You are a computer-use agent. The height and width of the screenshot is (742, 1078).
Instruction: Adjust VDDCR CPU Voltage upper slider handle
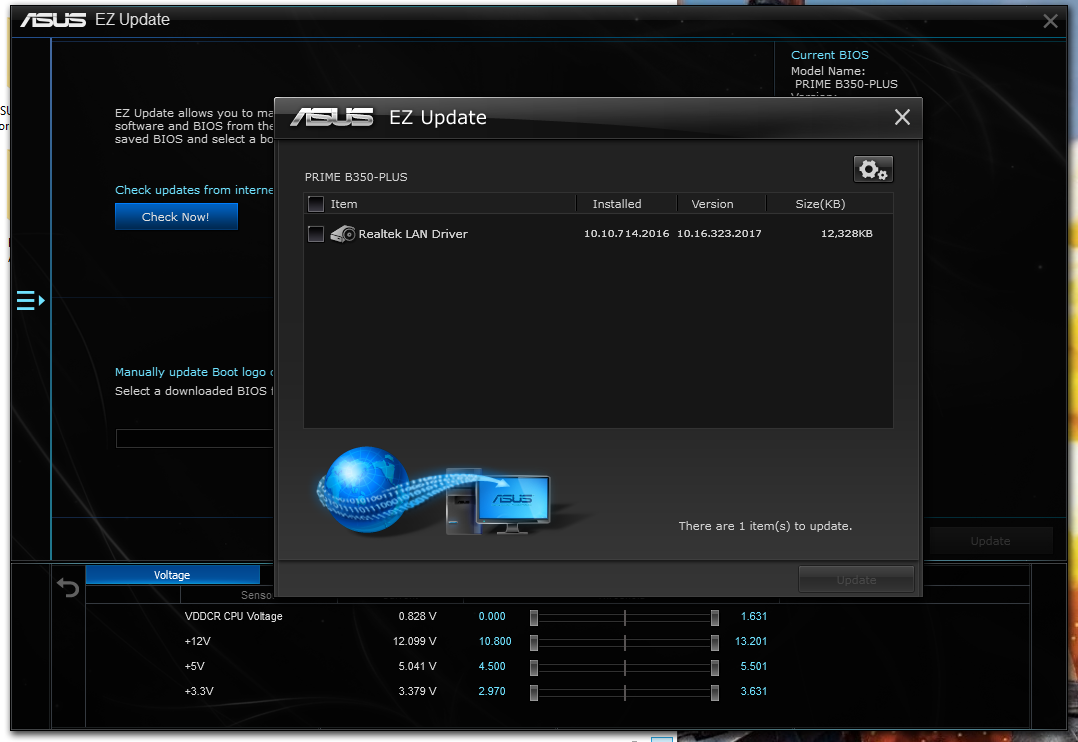pos(714,618)
